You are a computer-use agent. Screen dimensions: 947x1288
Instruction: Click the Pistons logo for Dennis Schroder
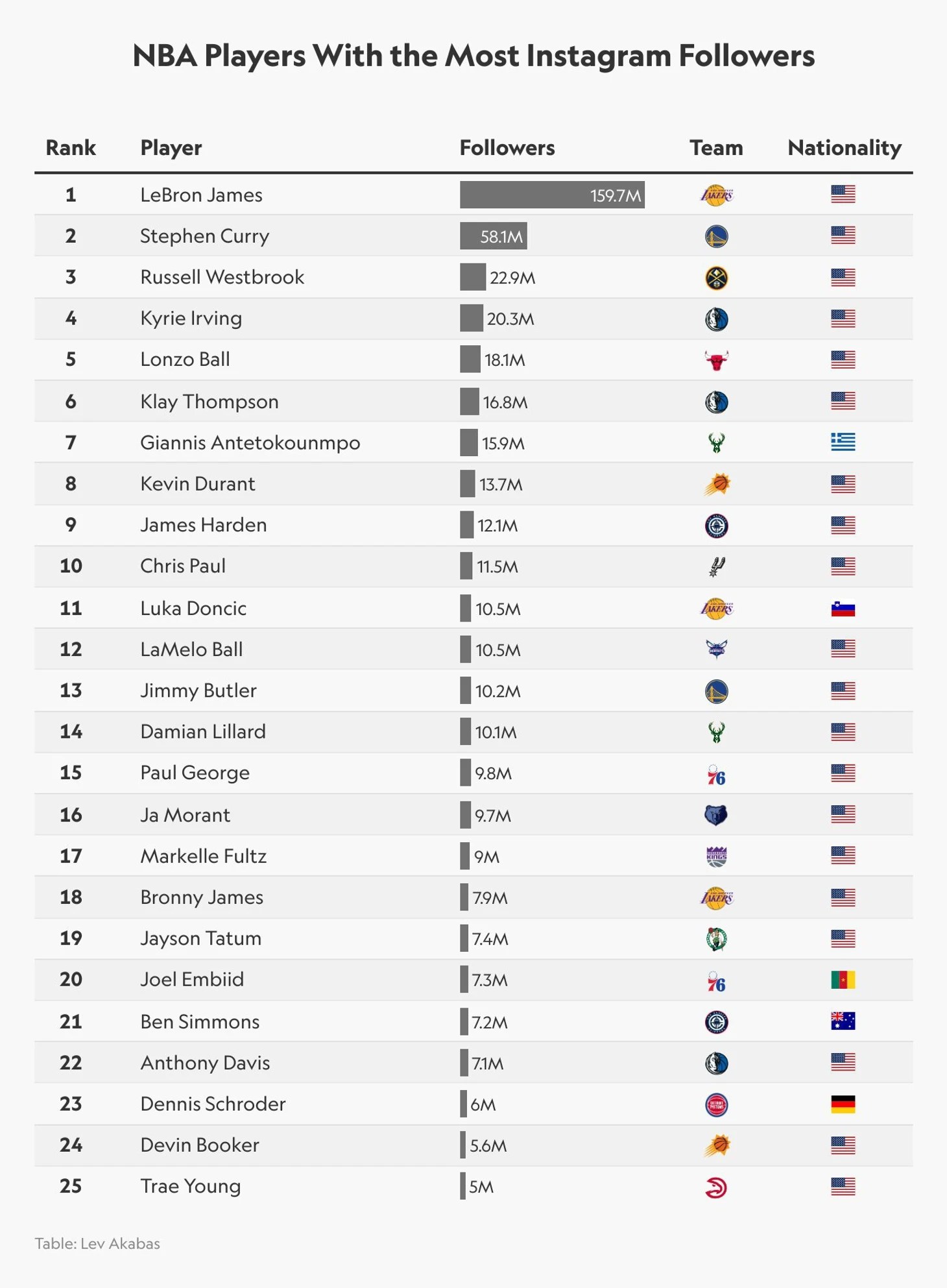coord(716,1104)
